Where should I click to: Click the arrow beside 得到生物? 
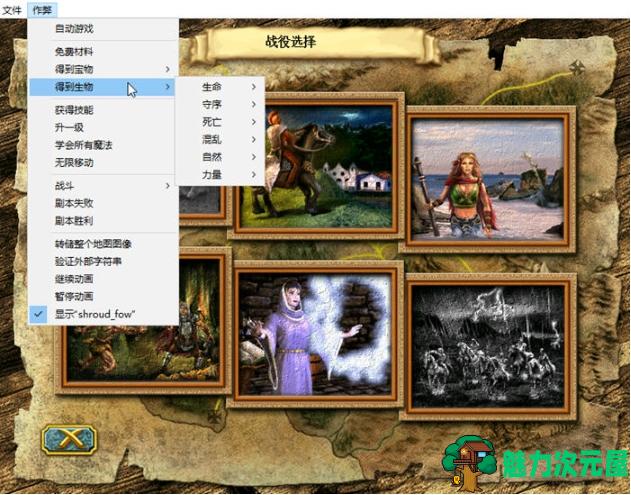pos(168,87)
